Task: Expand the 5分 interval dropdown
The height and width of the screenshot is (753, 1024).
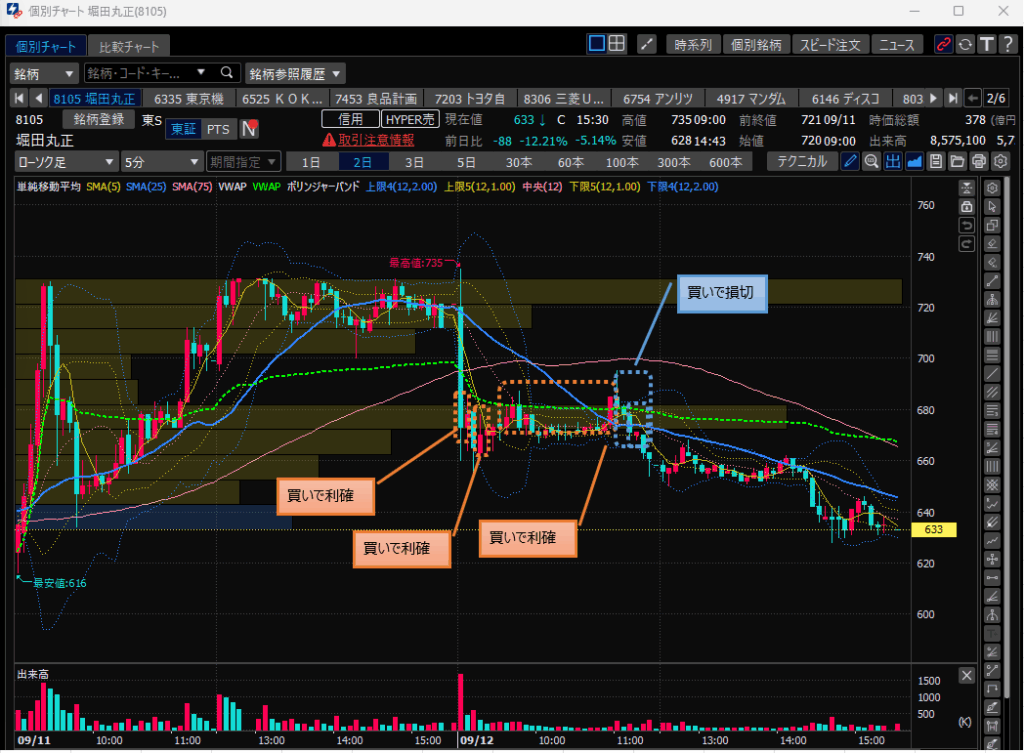Action: point(160,162)
